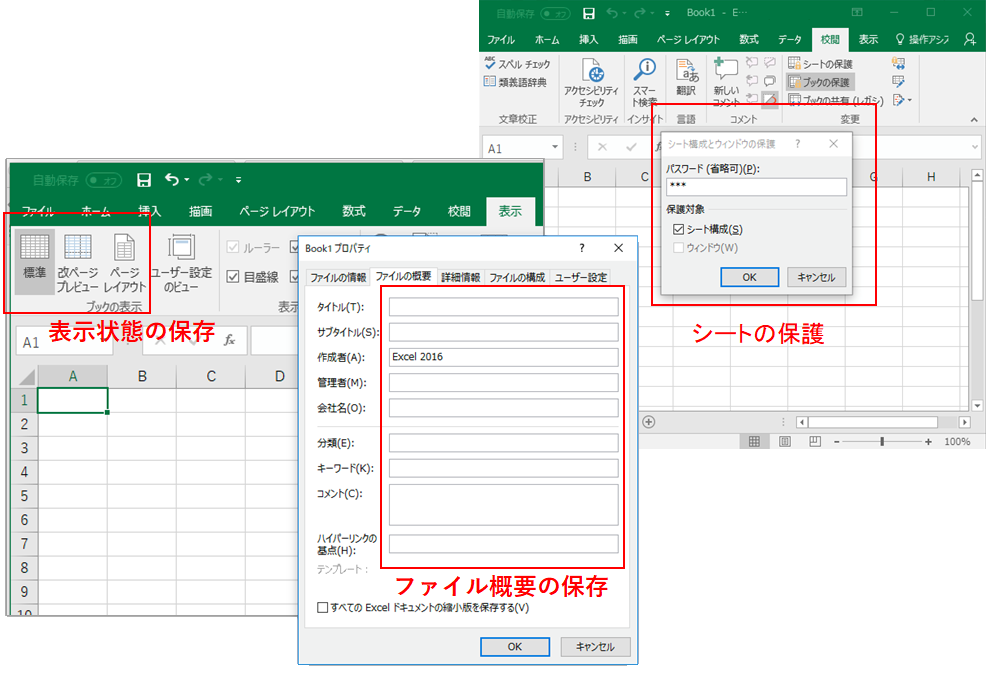Switch to Page Break Preview (改ページ プレビュー)

pyautogui.click(x=78, y=263)
